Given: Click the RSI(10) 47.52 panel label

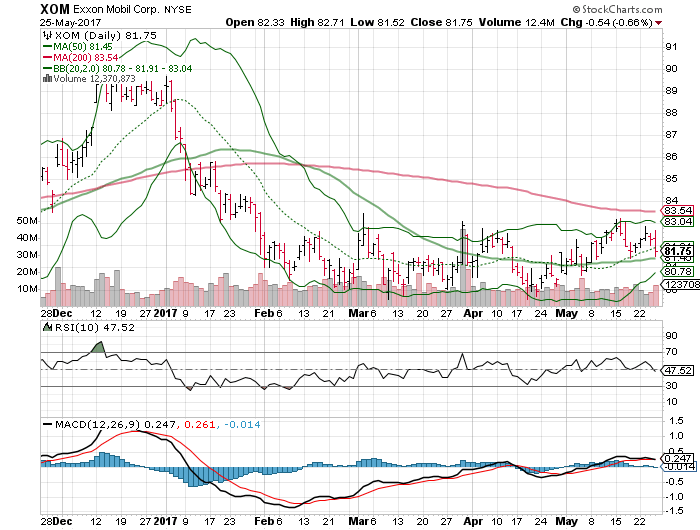Looking at the screenshot, I should 94,327.
